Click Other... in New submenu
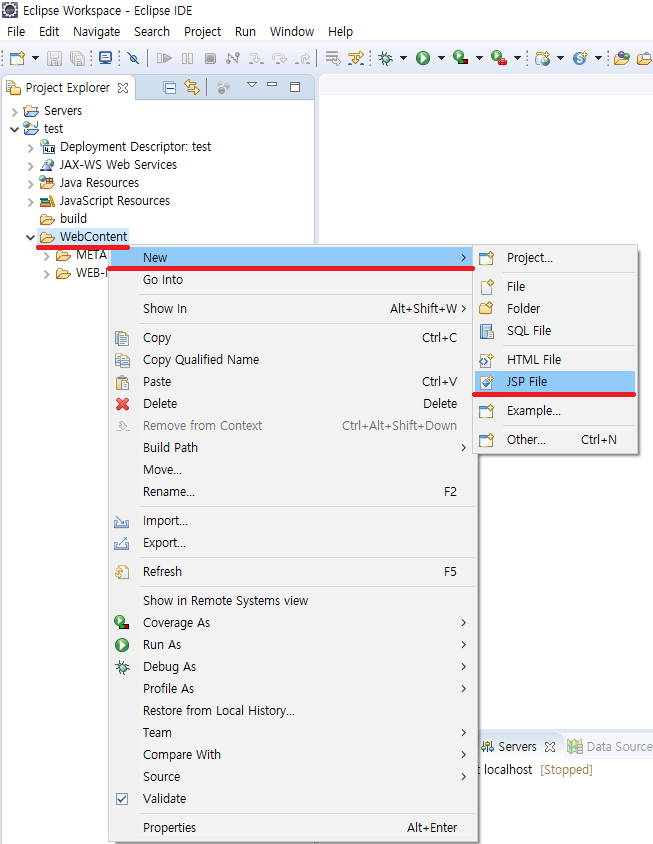Viewport: 653px width, 844px height. coord(555,440)
